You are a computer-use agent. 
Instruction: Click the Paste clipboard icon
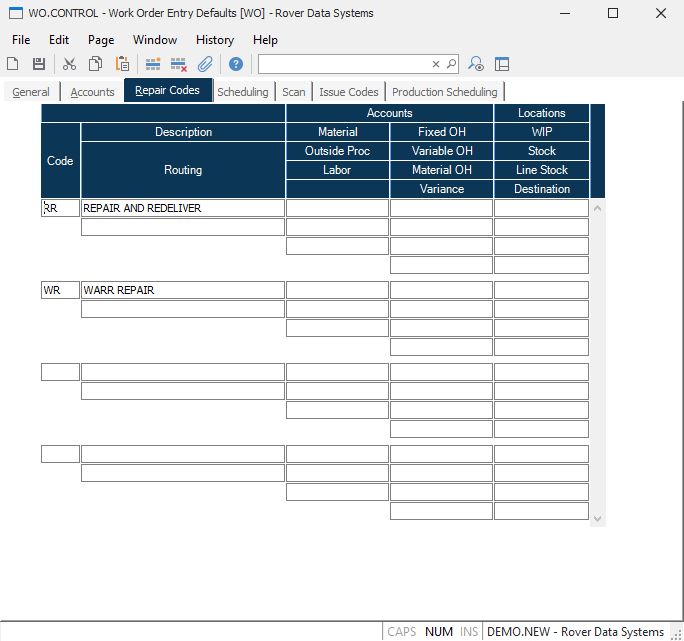tap(122, 64)
